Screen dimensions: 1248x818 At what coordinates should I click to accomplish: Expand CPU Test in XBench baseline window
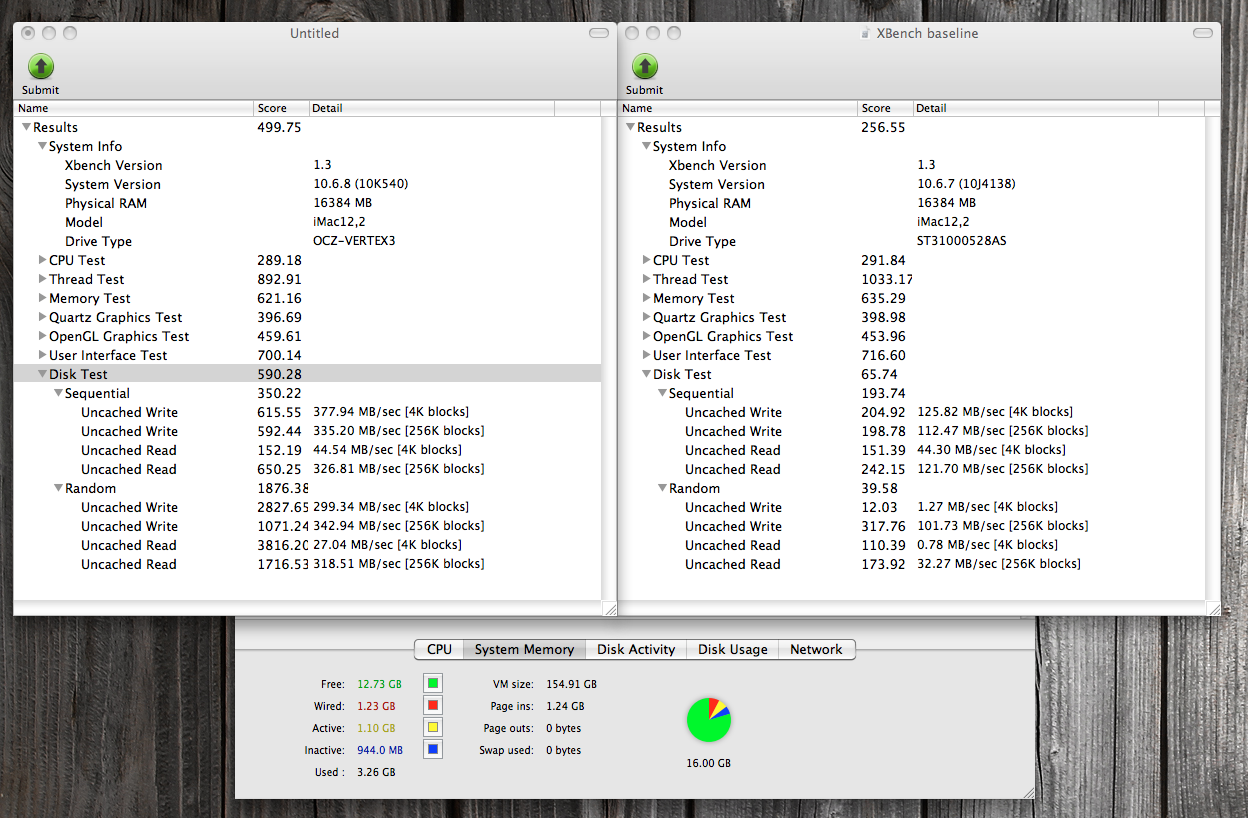[646, 260]
